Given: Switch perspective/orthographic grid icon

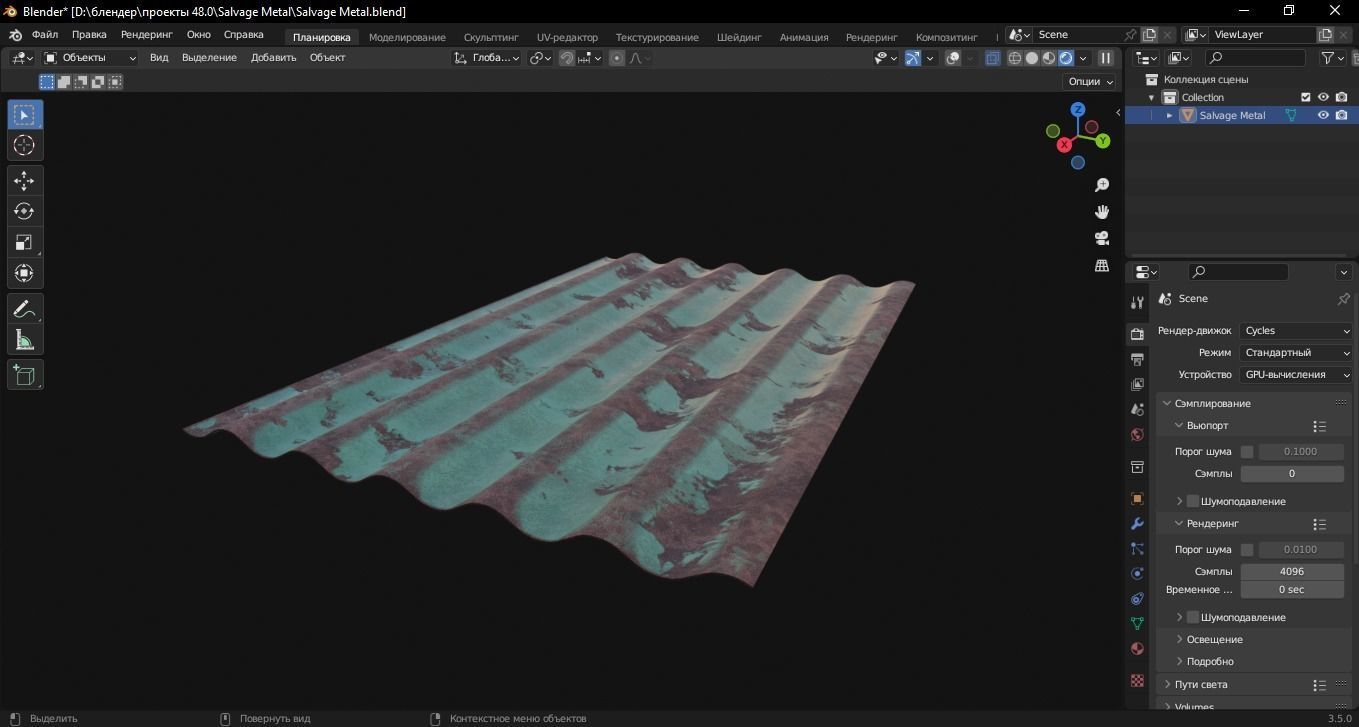Looking at the screenshot, I should [1102, 265].
